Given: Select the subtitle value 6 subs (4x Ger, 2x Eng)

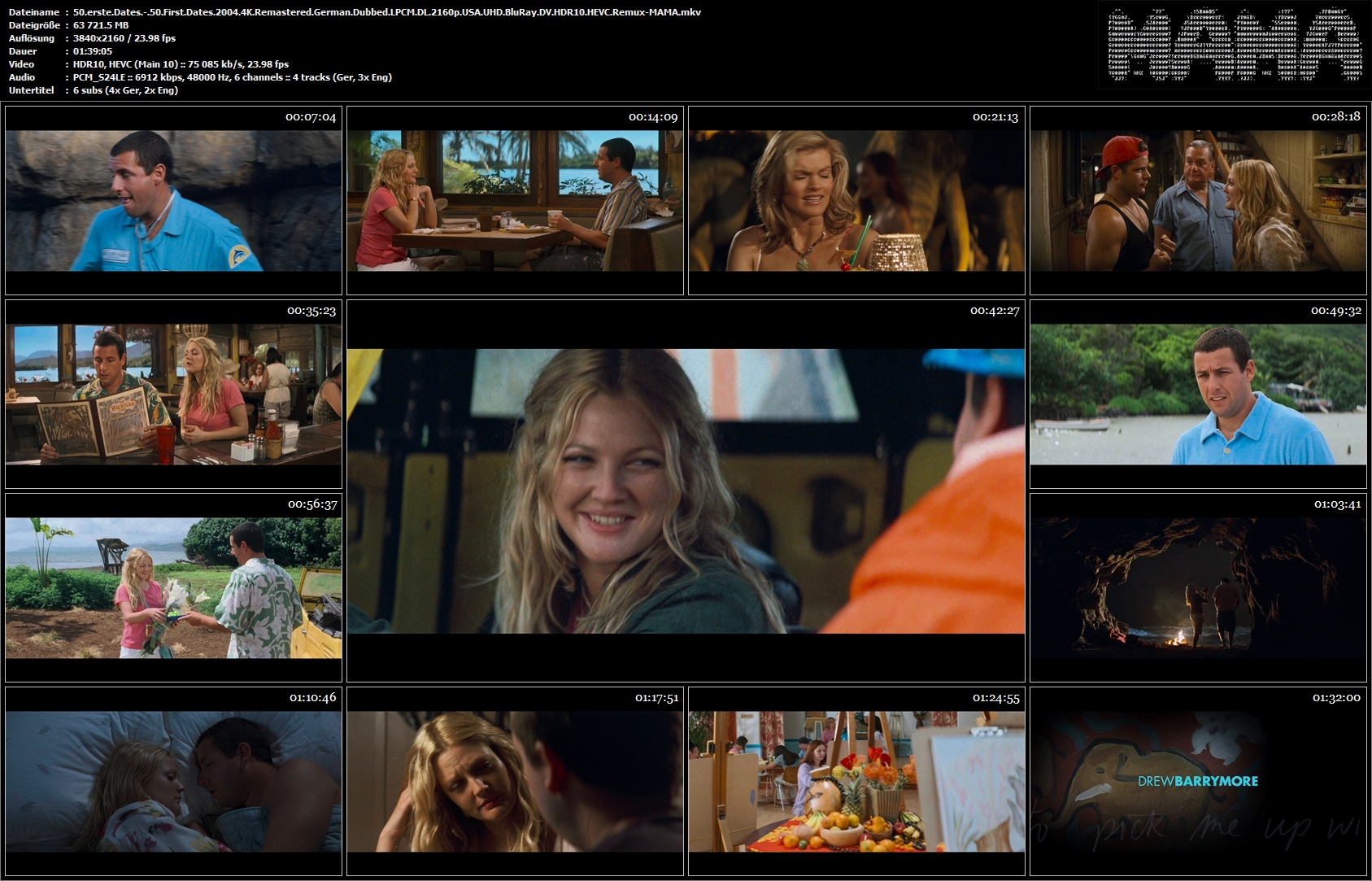Looking at the screenshot, I should point(125,90).
